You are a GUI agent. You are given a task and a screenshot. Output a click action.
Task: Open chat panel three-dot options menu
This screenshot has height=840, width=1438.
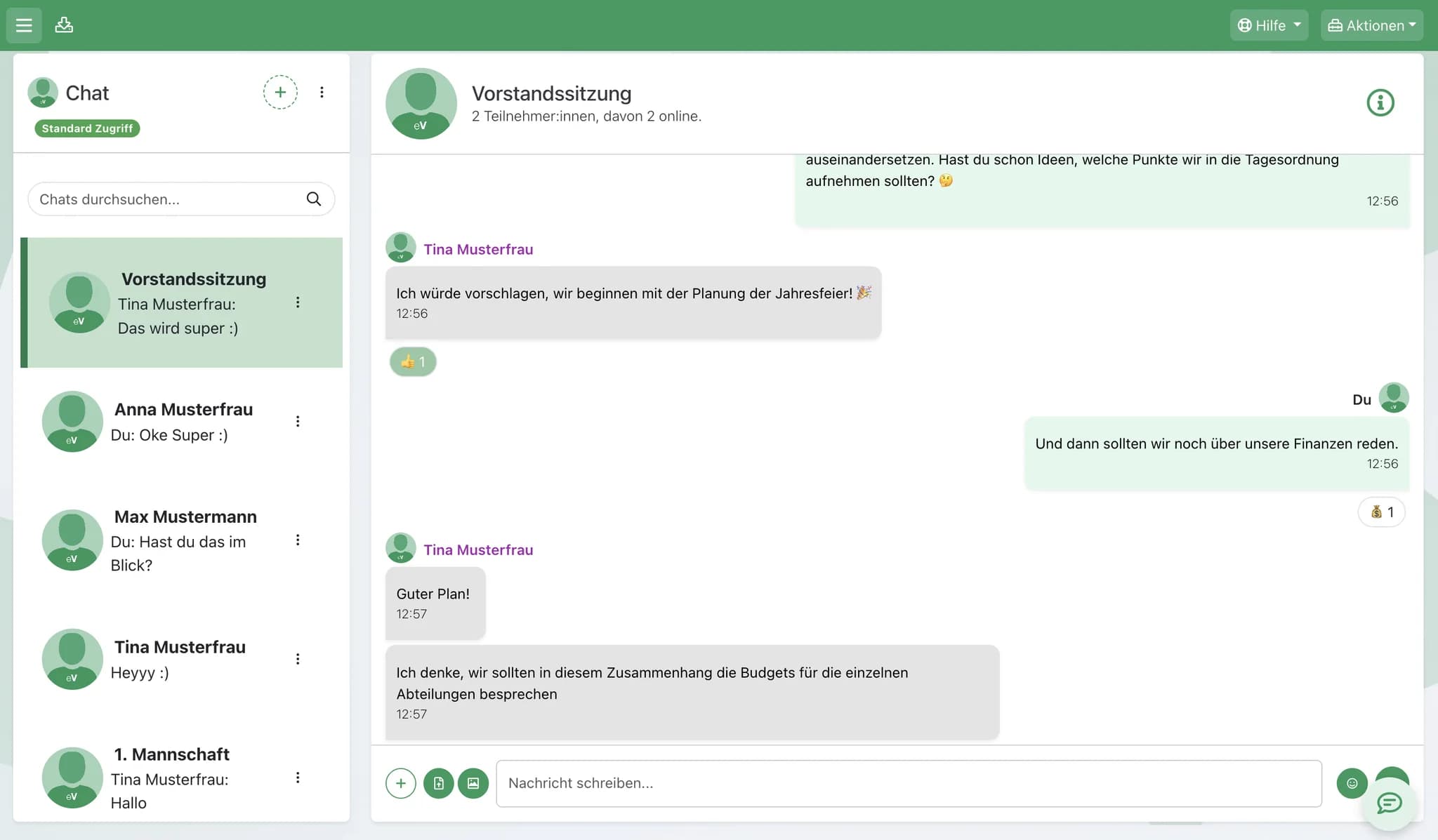click(x=322, y=92)
